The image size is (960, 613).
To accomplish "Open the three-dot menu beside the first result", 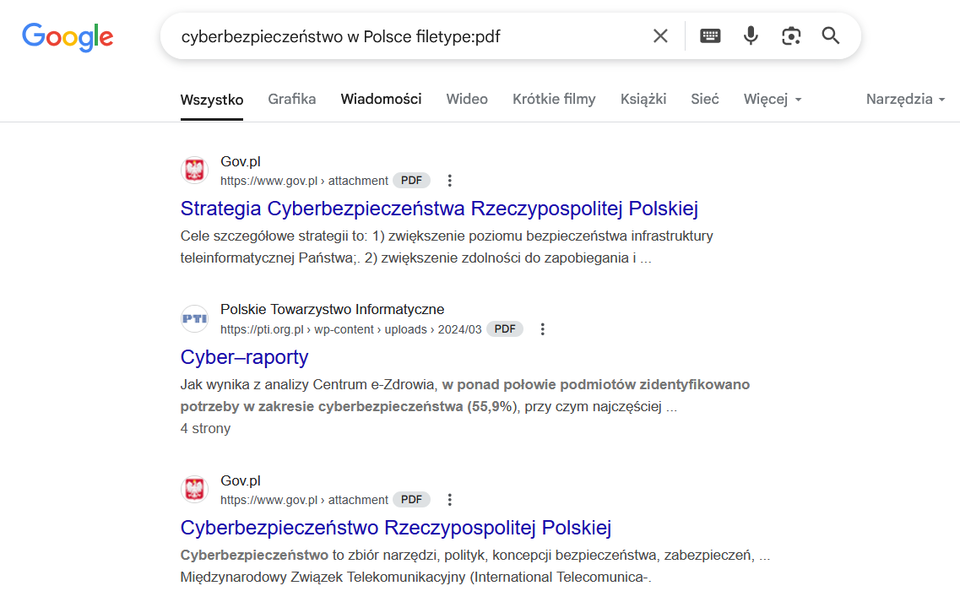I will click(449, 180).
